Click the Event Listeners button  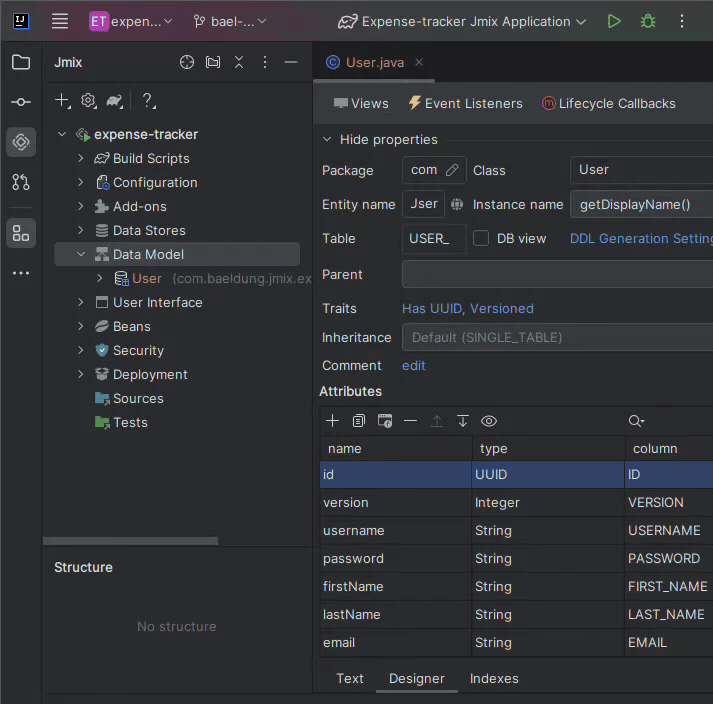tap(465, 103)
